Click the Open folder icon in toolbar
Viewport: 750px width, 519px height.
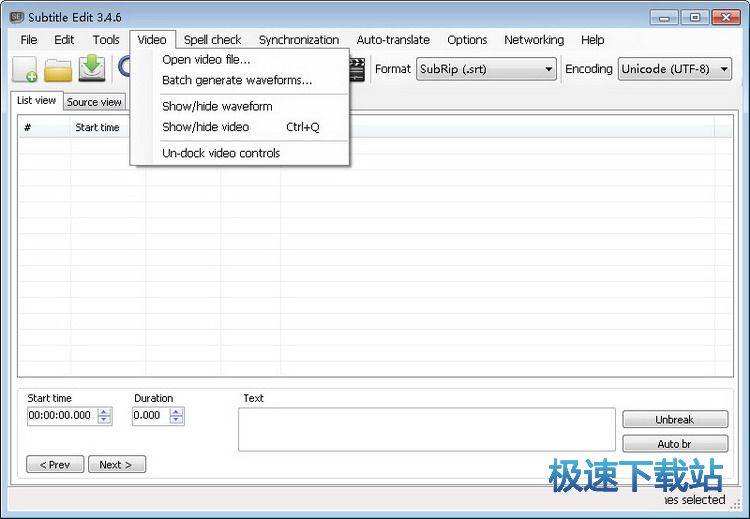[x=58, y=69]
